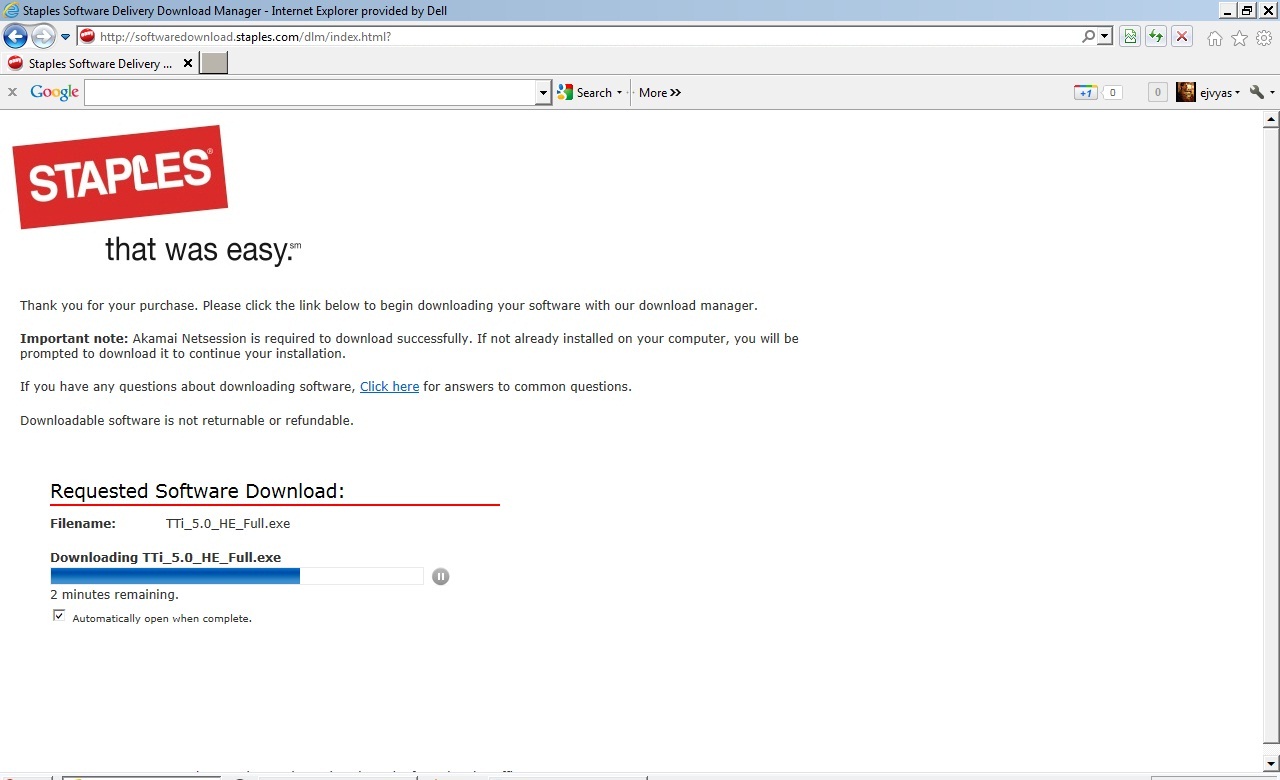Screen dimensions: 1280x780
Task: Click the 'Requested Software Download:' heading
Action: click(197, 491)
